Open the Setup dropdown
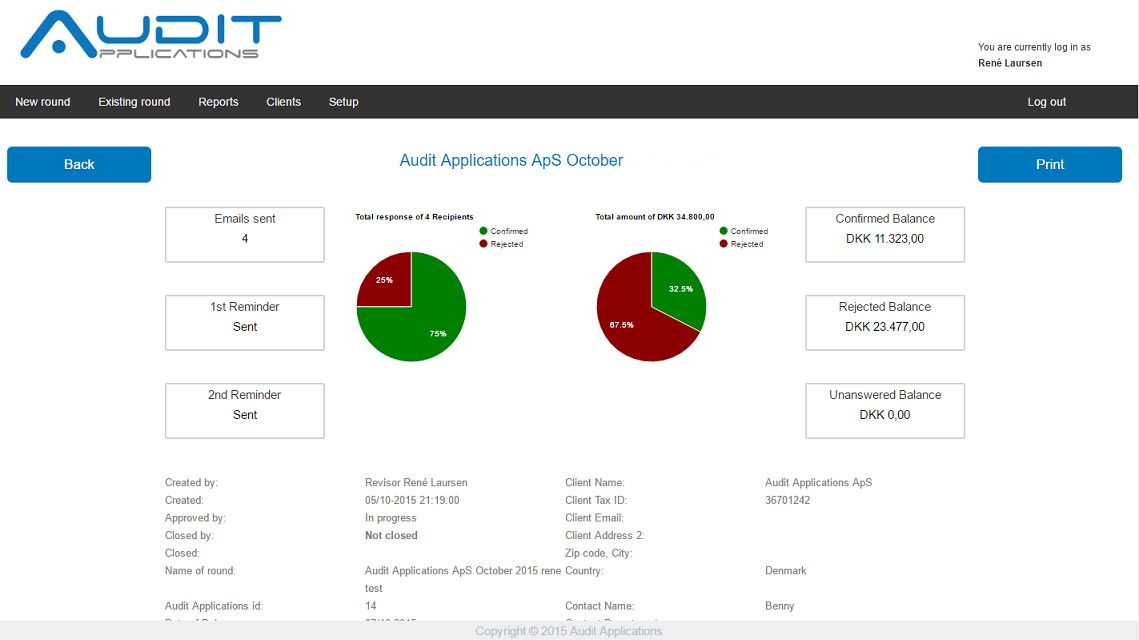Viewport: 1139px width, 640px height. [343, 101]
